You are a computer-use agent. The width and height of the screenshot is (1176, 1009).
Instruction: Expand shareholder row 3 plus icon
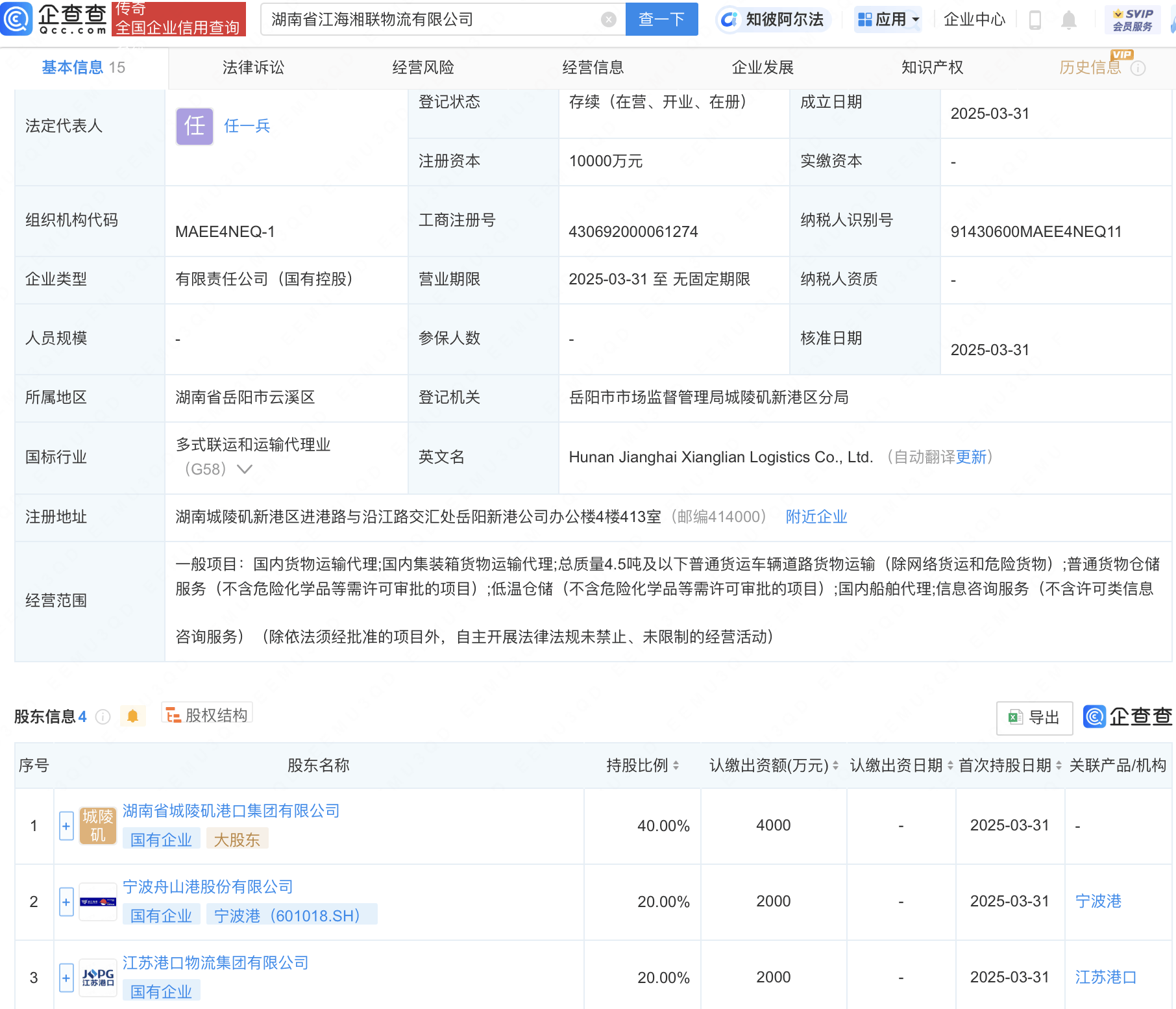click(x=66, y=978)
